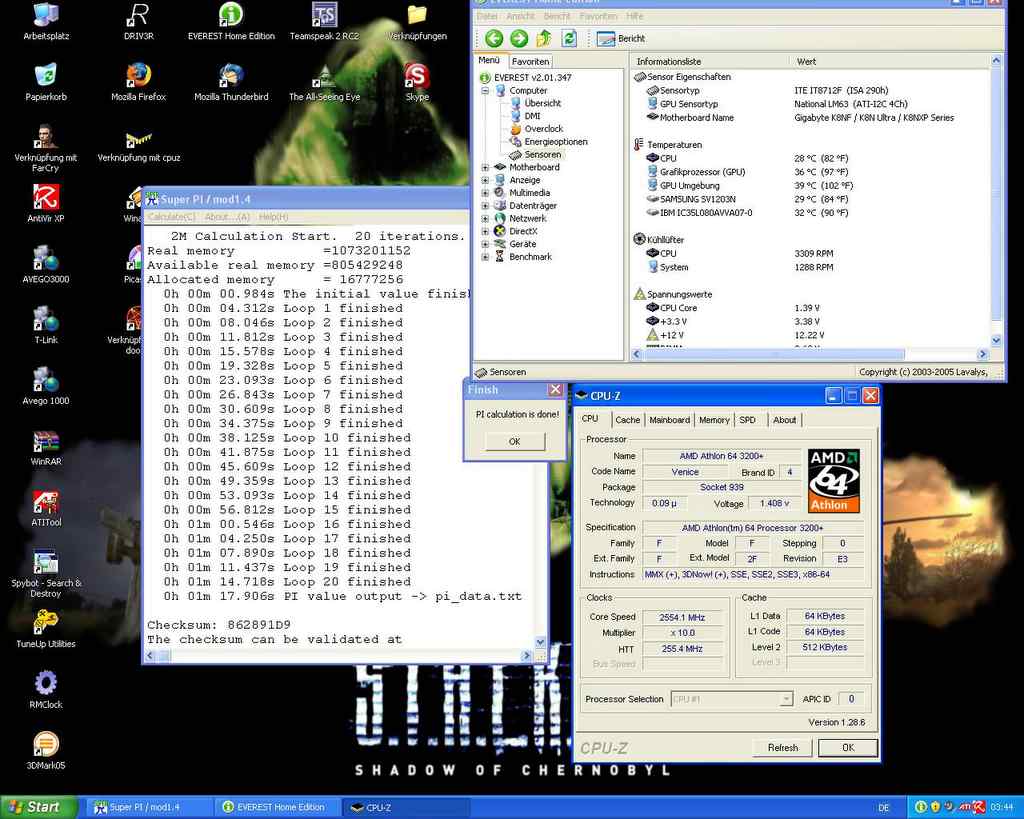Screen dimensions: 1024x819
Task: Expand the Benchmark tree node
Action: [485, 257]
